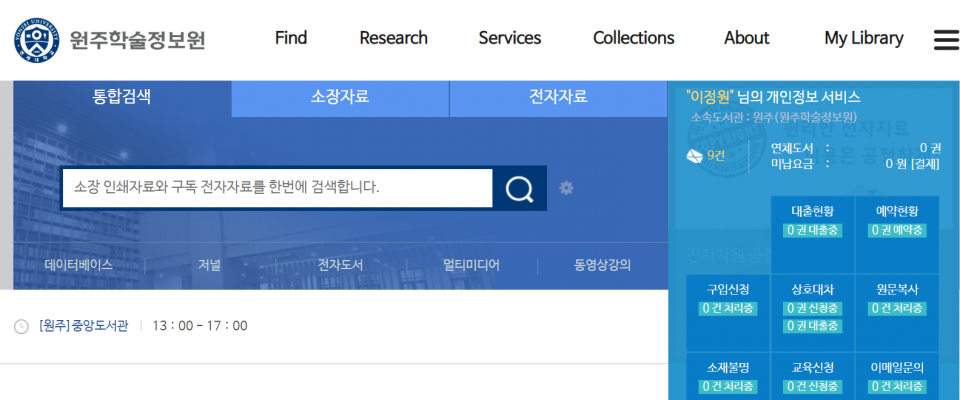Switch to the 소장자료 tab

click(x=340, y=98)
